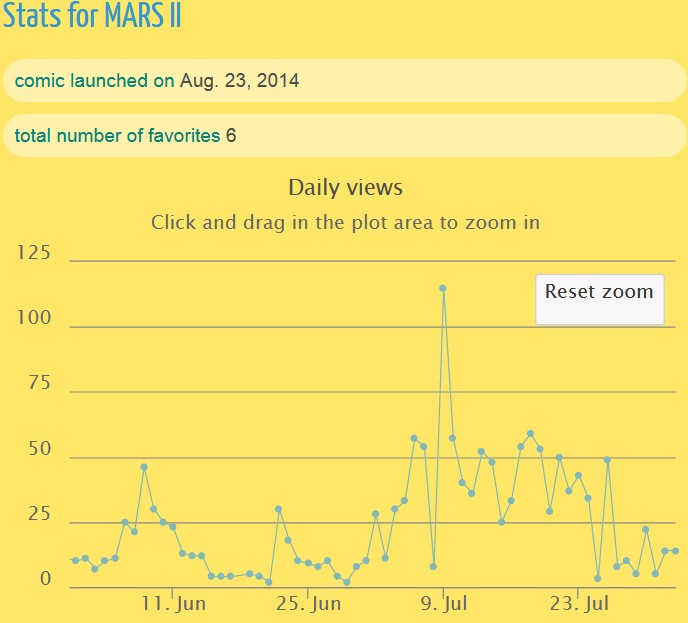Click the Daily views chart title
The image size is (688, 623).
345,187
